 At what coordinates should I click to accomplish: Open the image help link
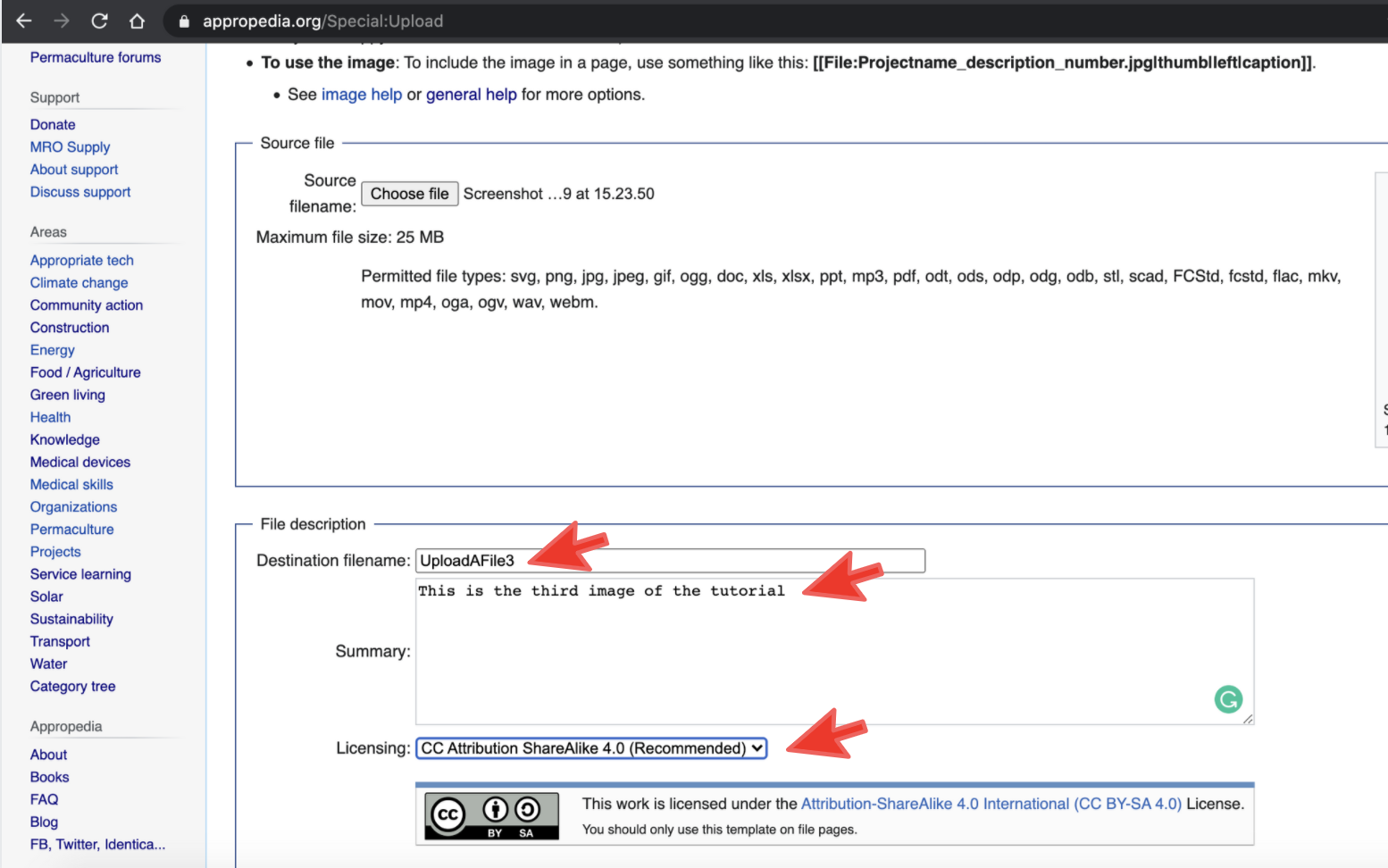(x=362, y=95)
